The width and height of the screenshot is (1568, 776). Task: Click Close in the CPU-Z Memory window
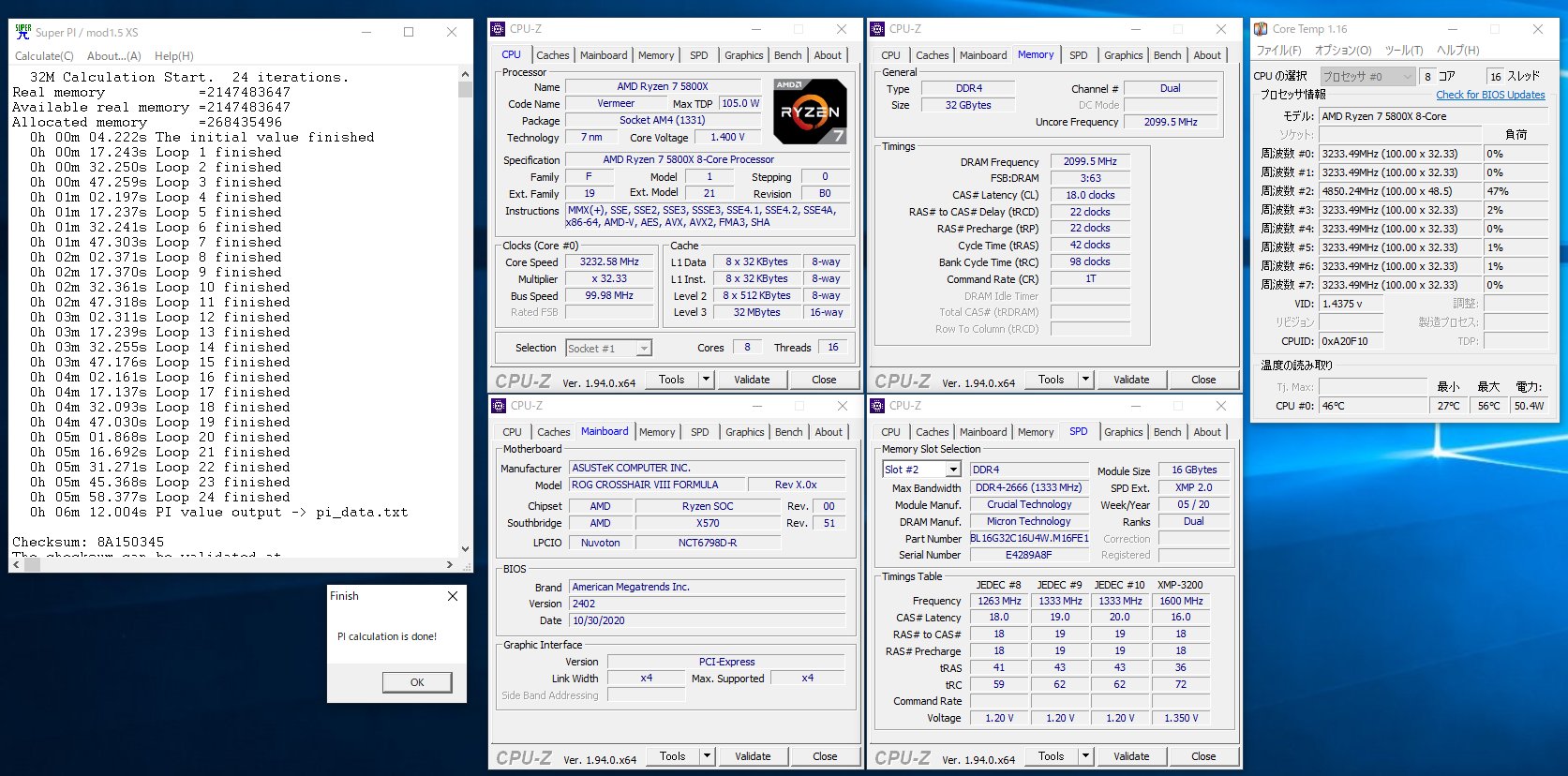(x=1204, y=380)
